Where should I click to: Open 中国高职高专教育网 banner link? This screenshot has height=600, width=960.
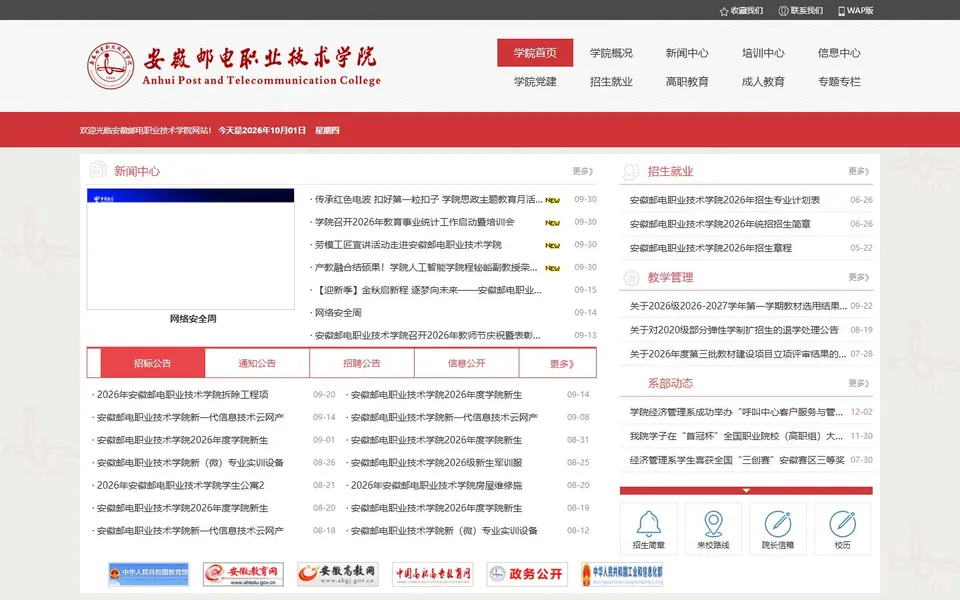coord(433,574)
